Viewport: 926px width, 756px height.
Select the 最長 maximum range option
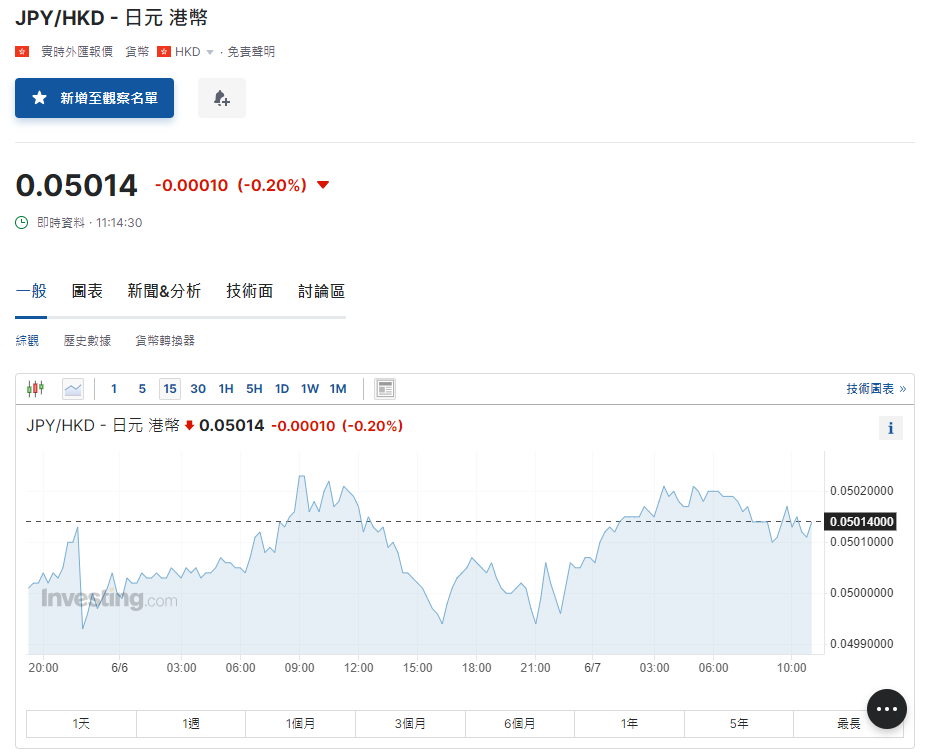point(848,723)
